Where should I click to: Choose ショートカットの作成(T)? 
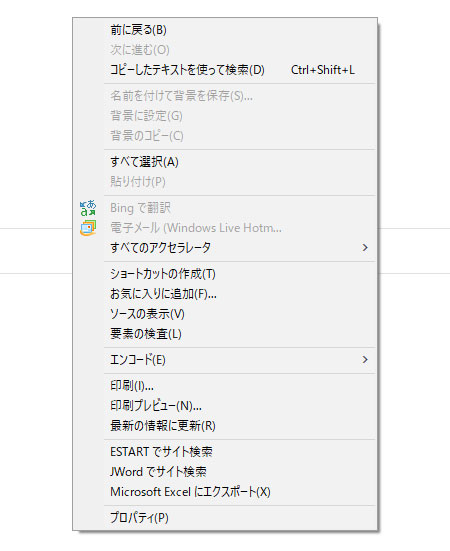[225, 274]
